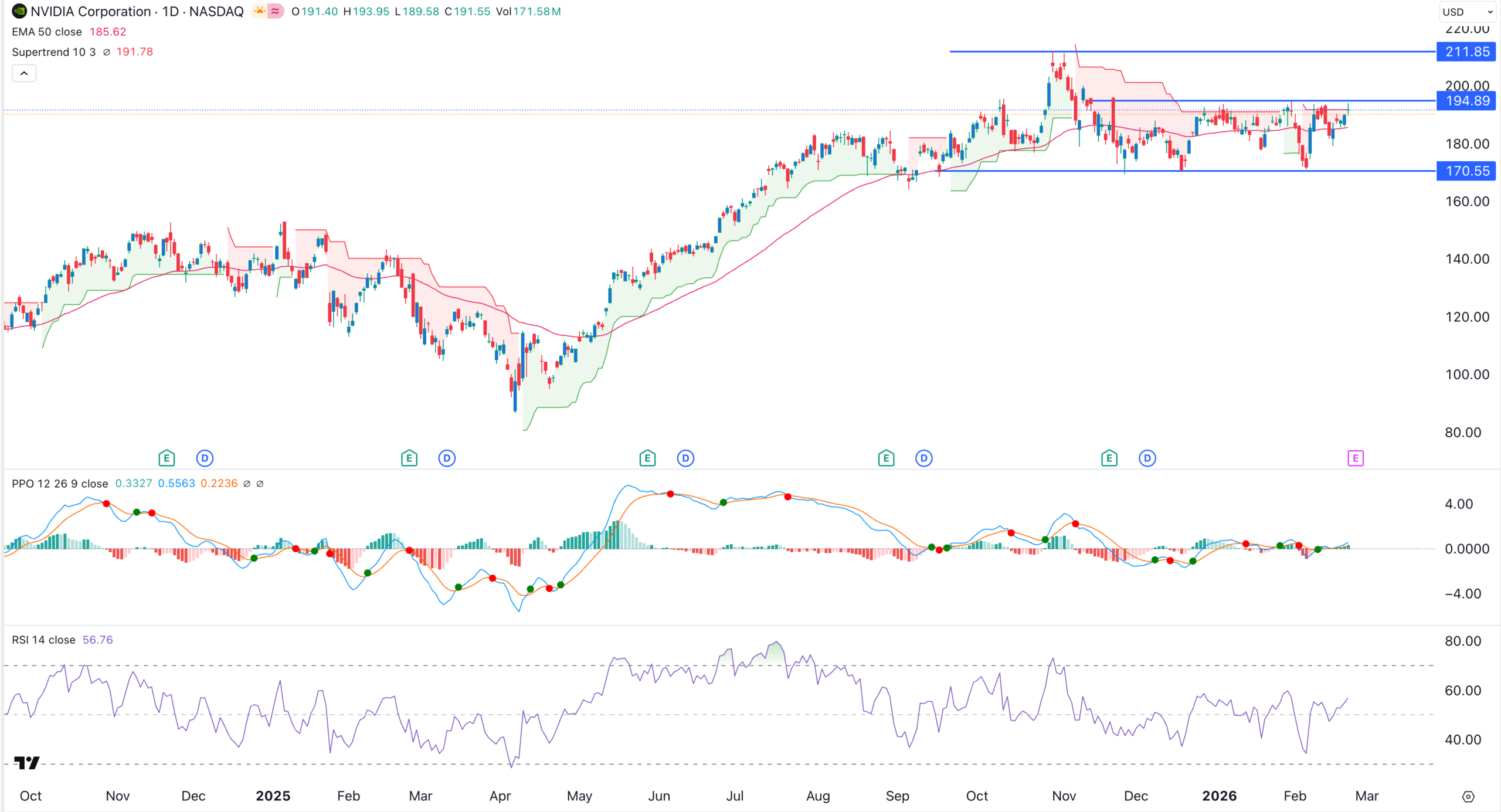Collapse the indicator legend with the chevron button

click(24, 73)
